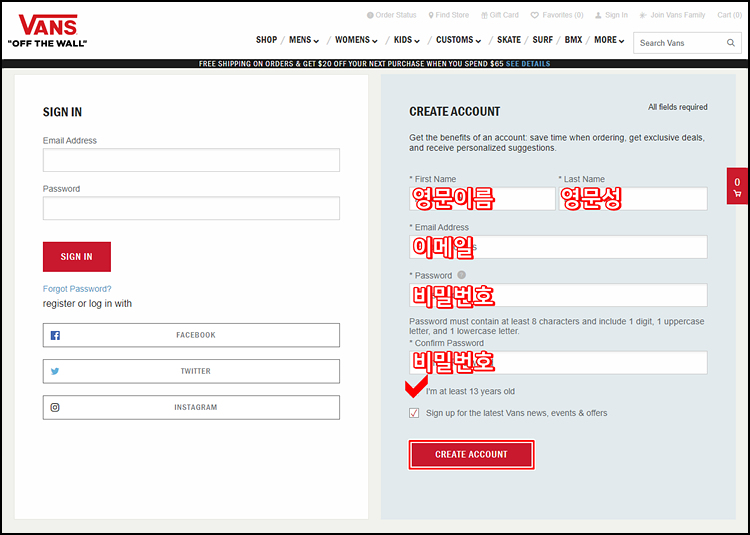Image resolution: width=750 pixels, height=535 pixels.
Task: Expand the CUSTOMS dropdown arrow
Action: 478,41
